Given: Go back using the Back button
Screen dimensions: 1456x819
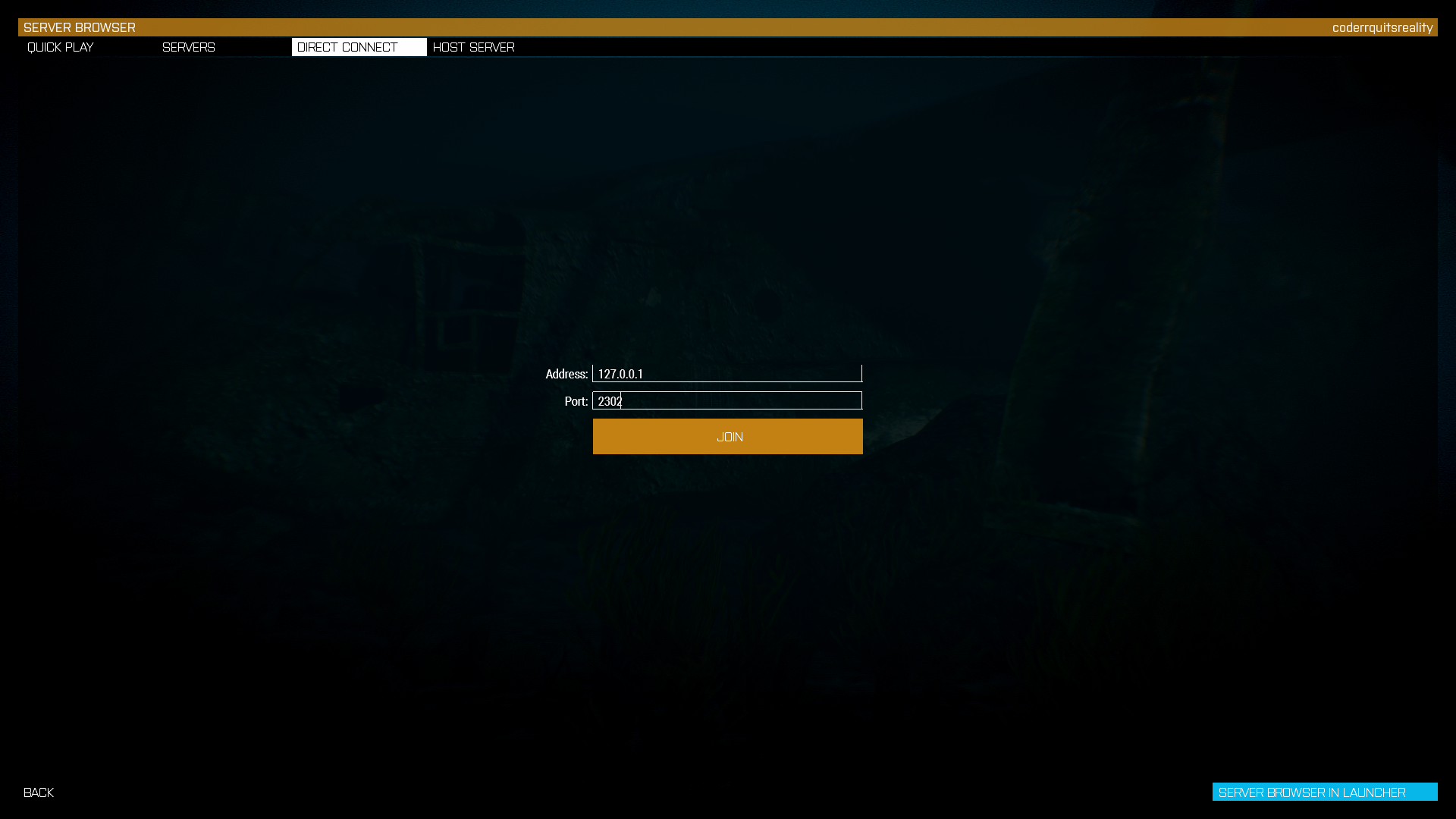Looking at the screenshot, I should click(x=39, y=792).
